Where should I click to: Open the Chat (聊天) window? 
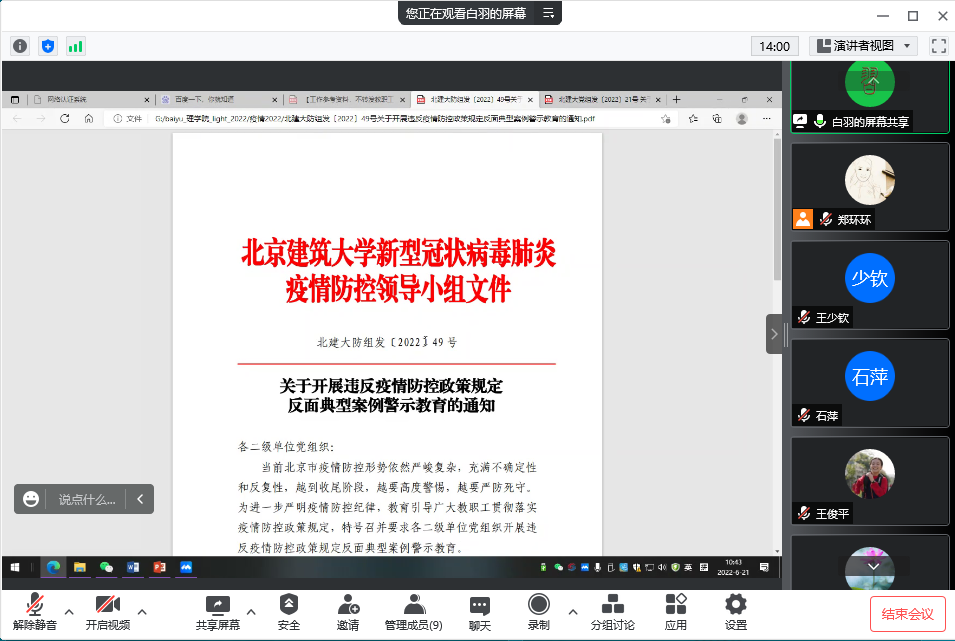pyautogui.click(x=480, y=612)
